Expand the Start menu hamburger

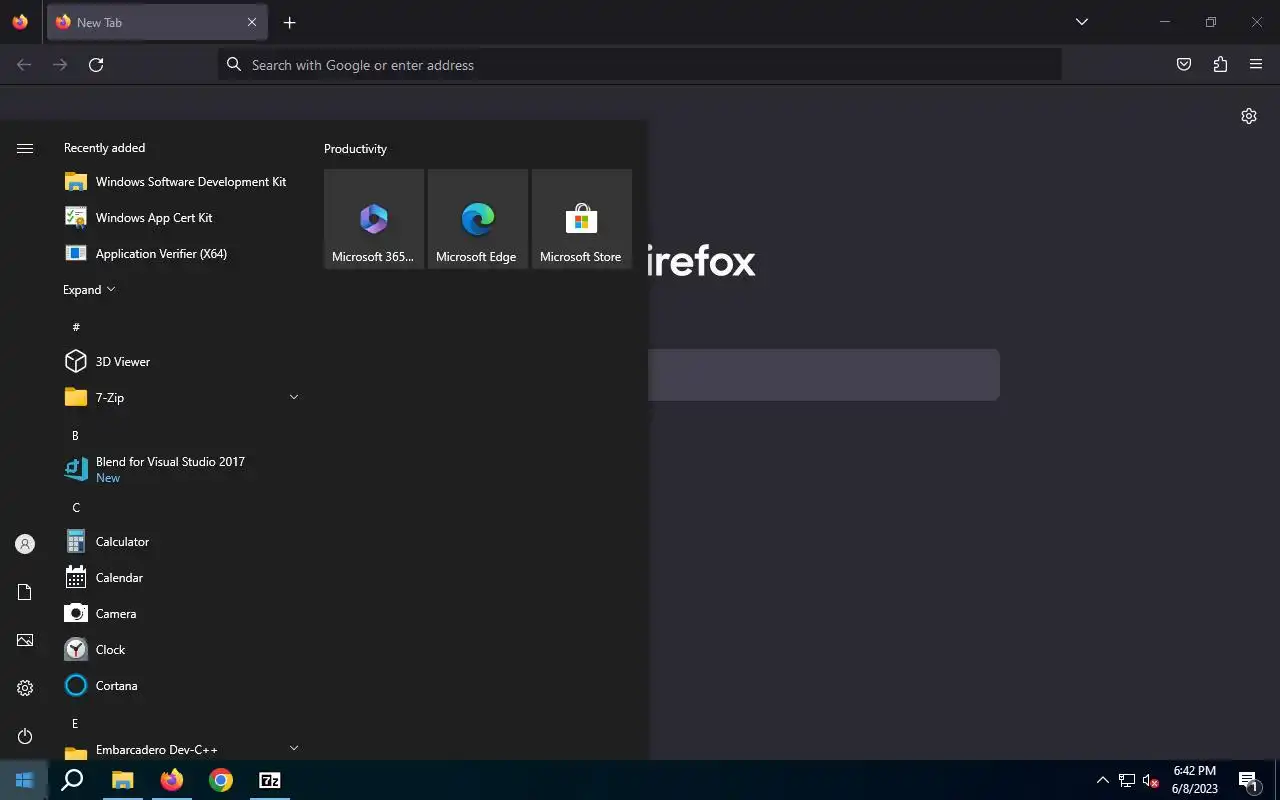(x=25, y=148)
